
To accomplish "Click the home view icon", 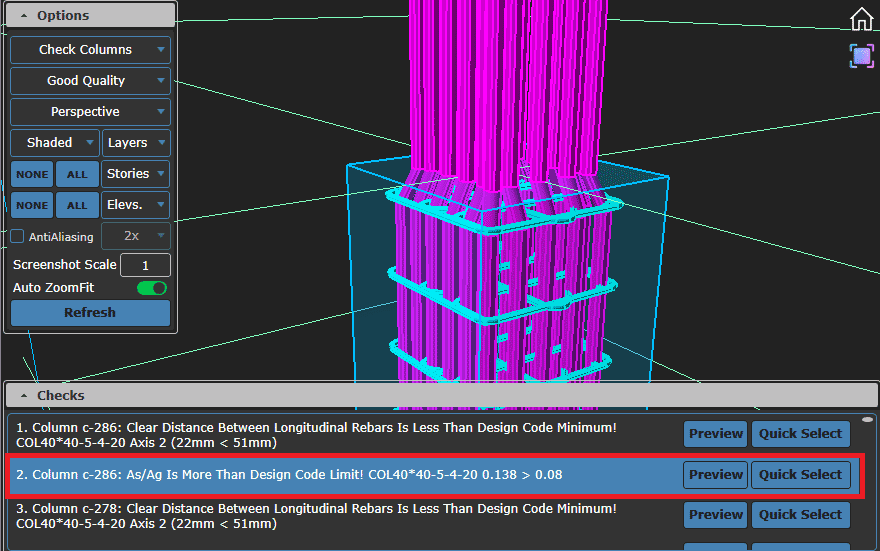I will [861, 19].
